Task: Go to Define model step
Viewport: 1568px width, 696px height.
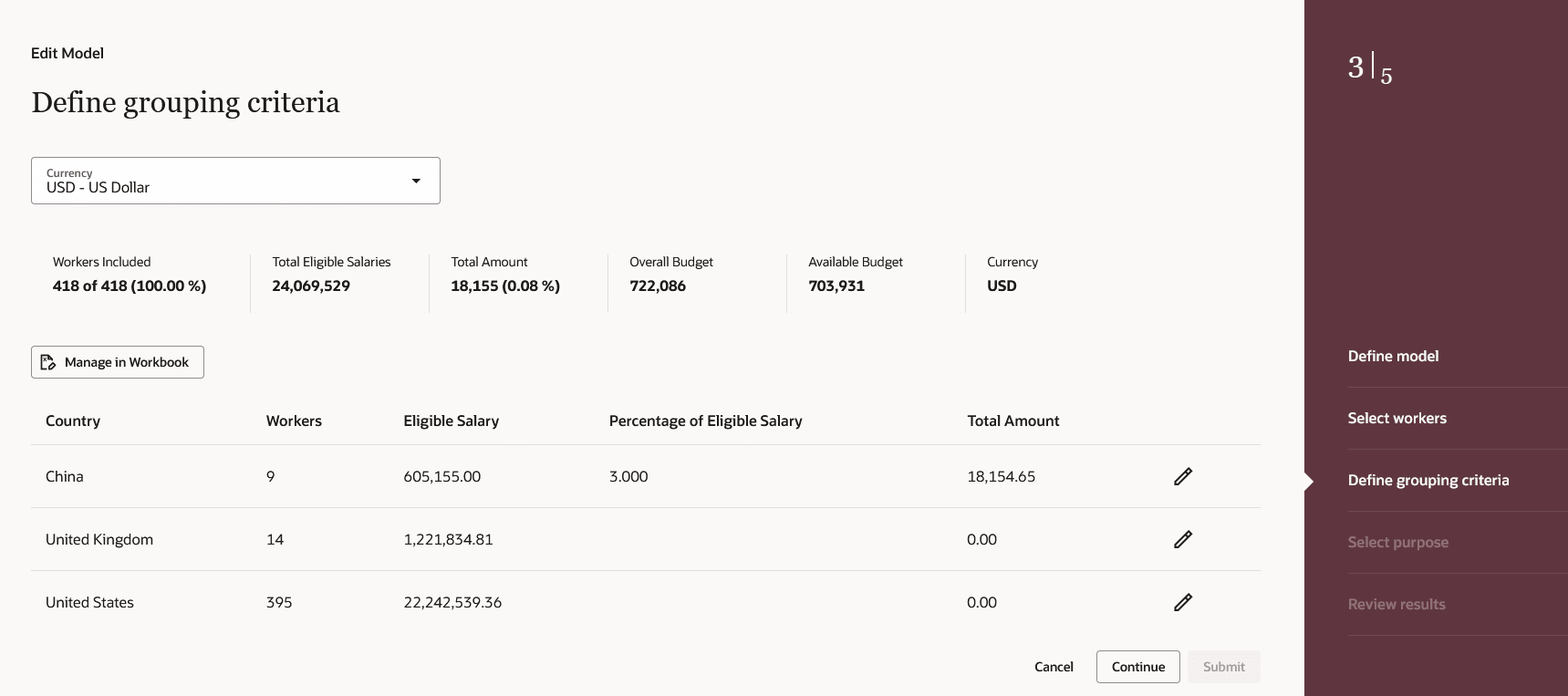Action: [1393, 356]
